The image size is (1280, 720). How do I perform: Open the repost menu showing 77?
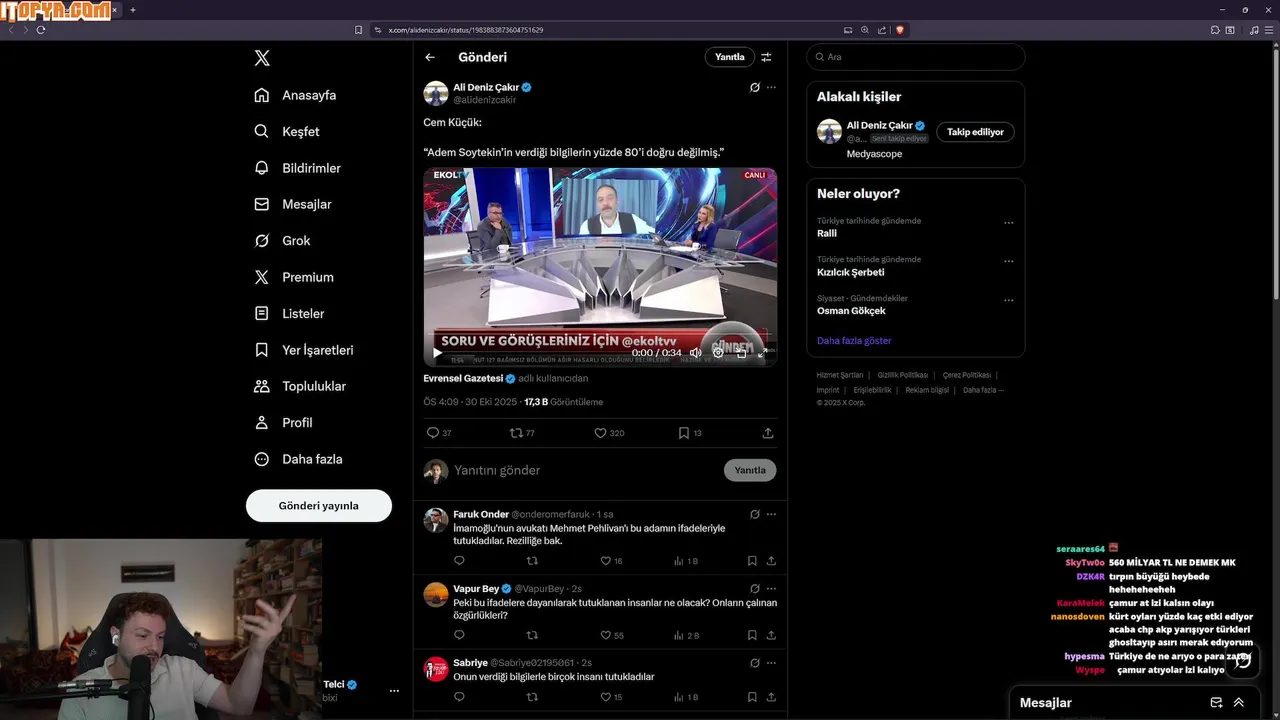(522, 433)
